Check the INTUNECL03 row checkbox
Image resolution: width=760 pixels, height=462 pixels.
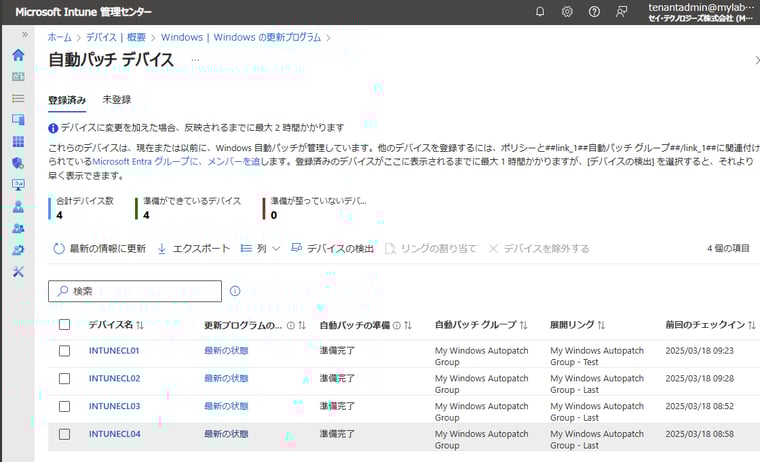(x=64, y=406)
